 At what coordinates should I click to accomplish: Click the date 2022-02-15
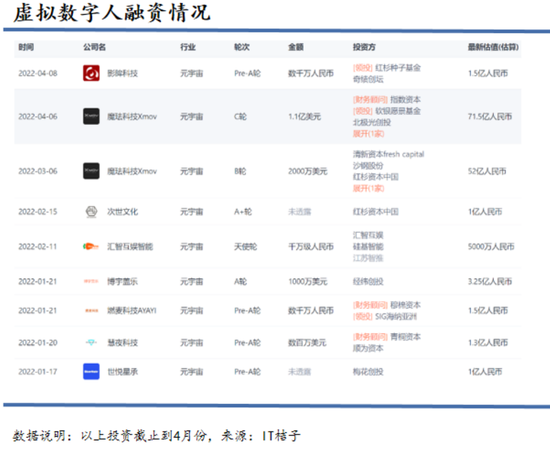[38, 212]
